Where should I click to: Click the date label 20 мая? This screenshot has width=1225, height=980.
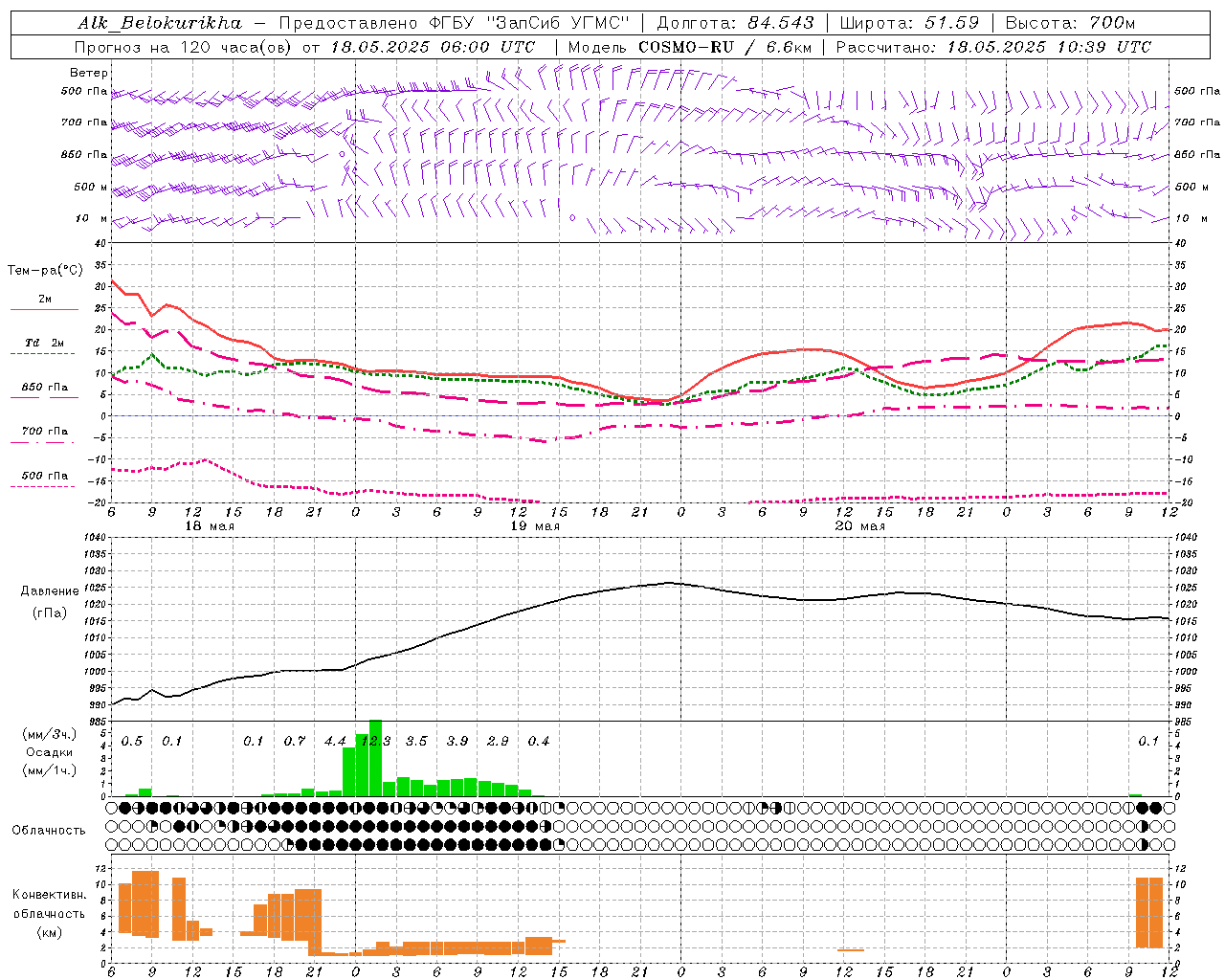click(x=860, y=526)
